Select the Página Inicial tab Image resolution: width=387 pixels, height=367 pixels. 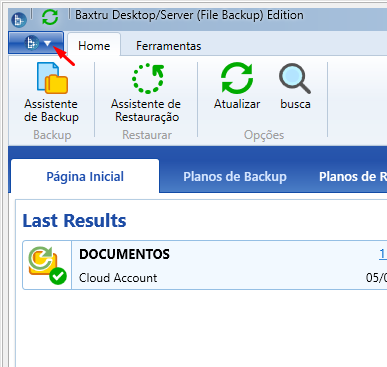tap(85, 176)
